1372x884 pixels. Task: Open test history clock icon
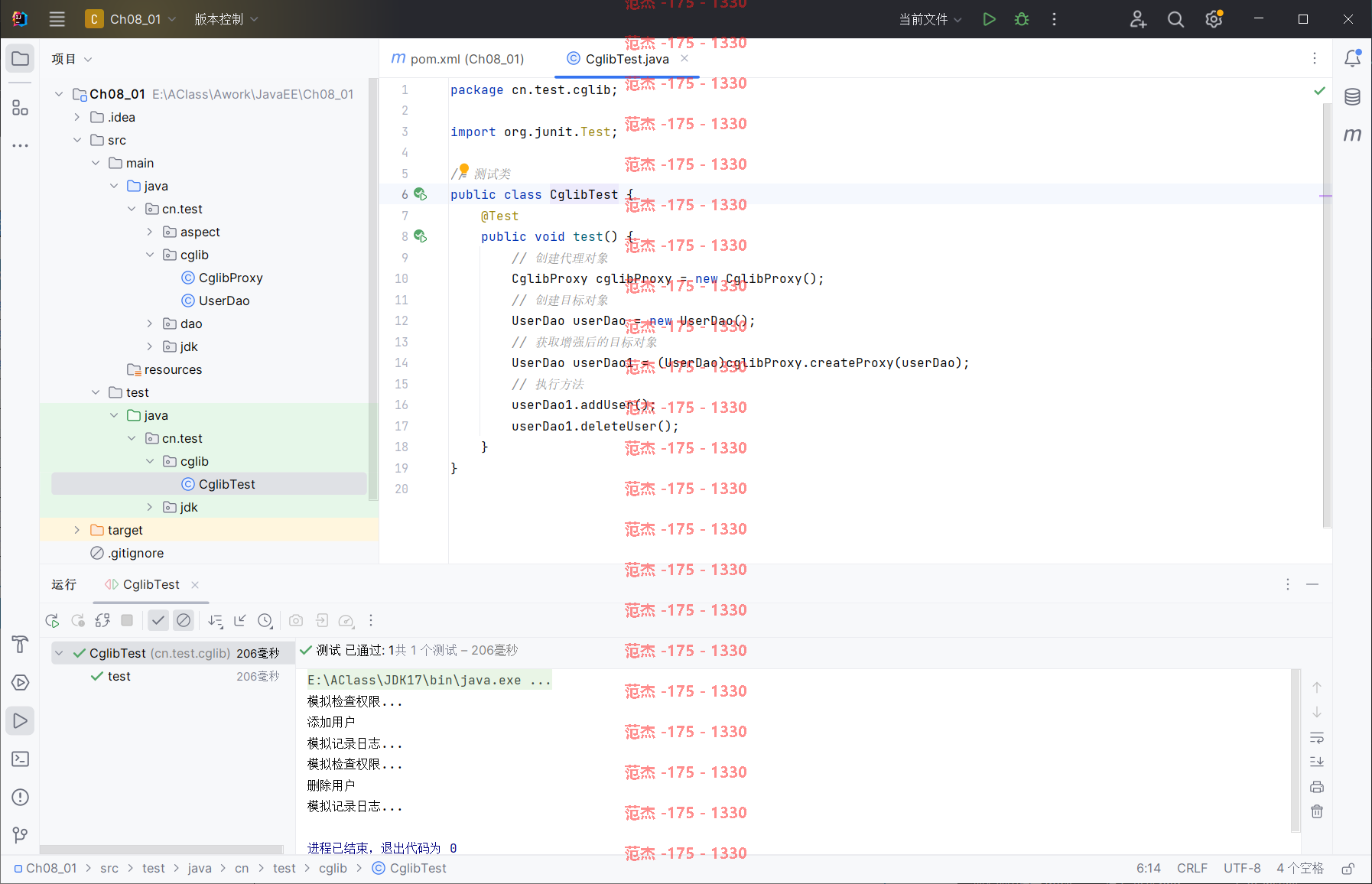point(265,620)
